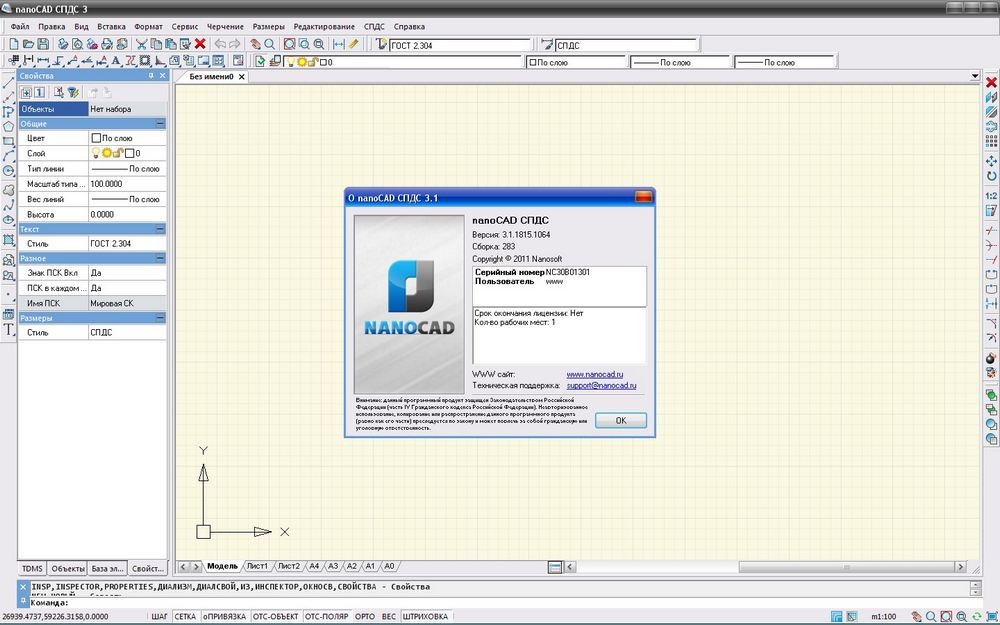
Task: Cut selection with the scissors icon
Action: point(141,44)
